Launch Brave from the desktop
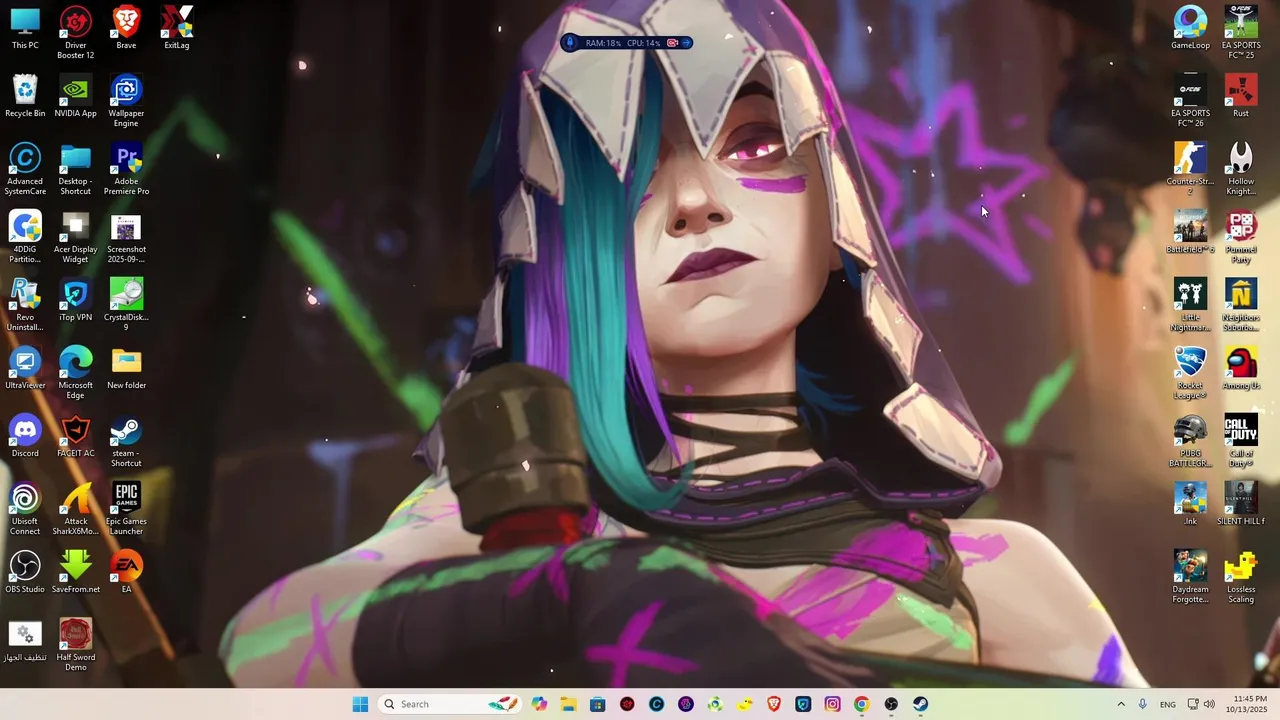 126,28
